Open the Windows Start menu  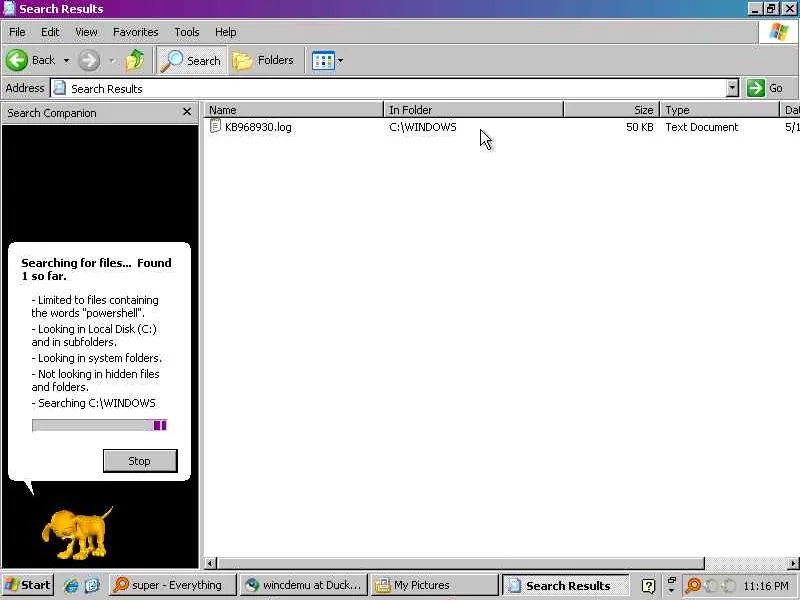pos(28,585)
